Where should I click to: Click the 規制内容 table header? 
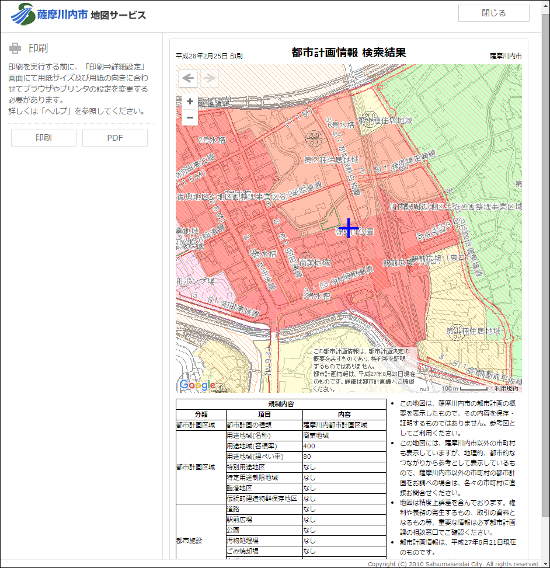coord(281,404)
